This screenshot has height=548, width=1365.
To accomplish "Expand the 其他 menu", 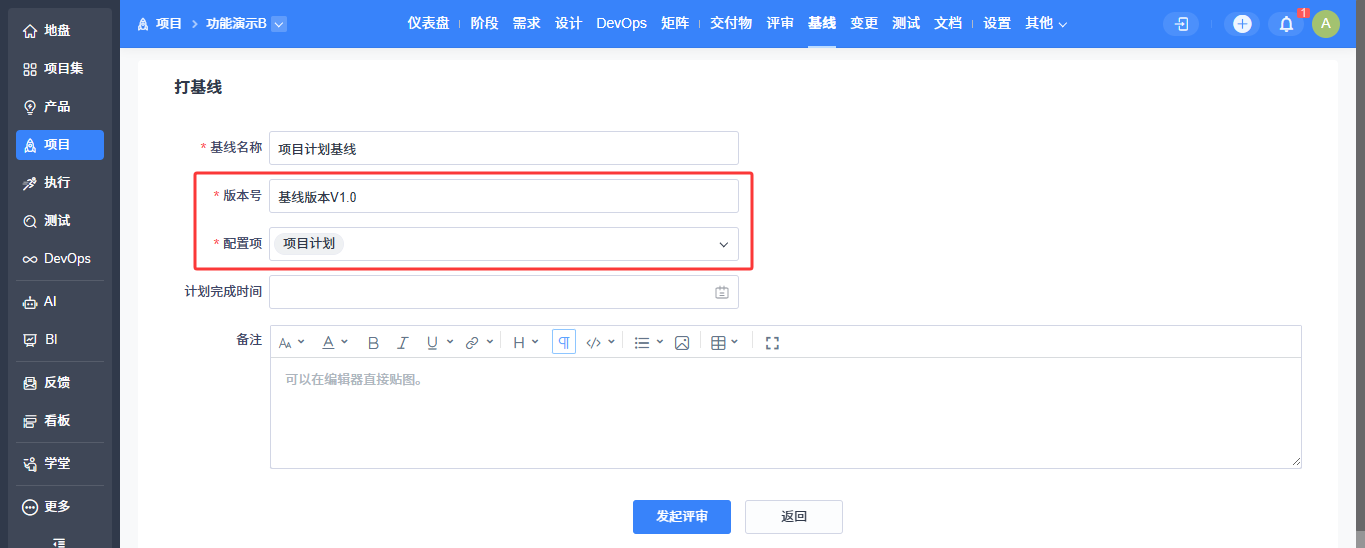I will (x=1046, y=23).
